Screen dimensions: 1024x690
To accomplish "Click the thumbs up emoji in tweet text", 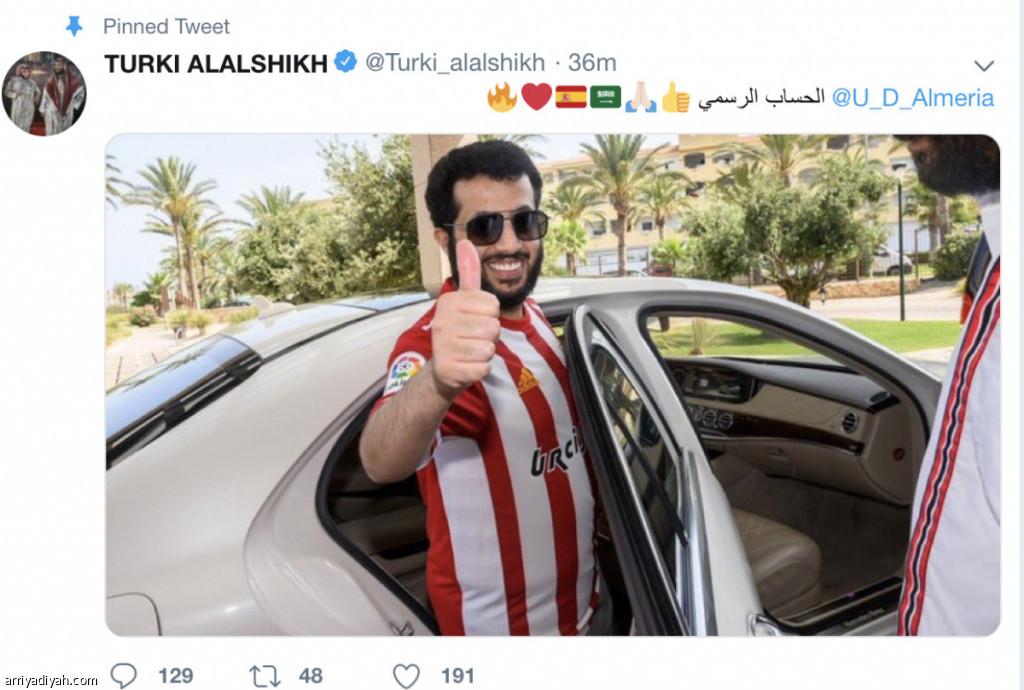I will click(675, 97).
